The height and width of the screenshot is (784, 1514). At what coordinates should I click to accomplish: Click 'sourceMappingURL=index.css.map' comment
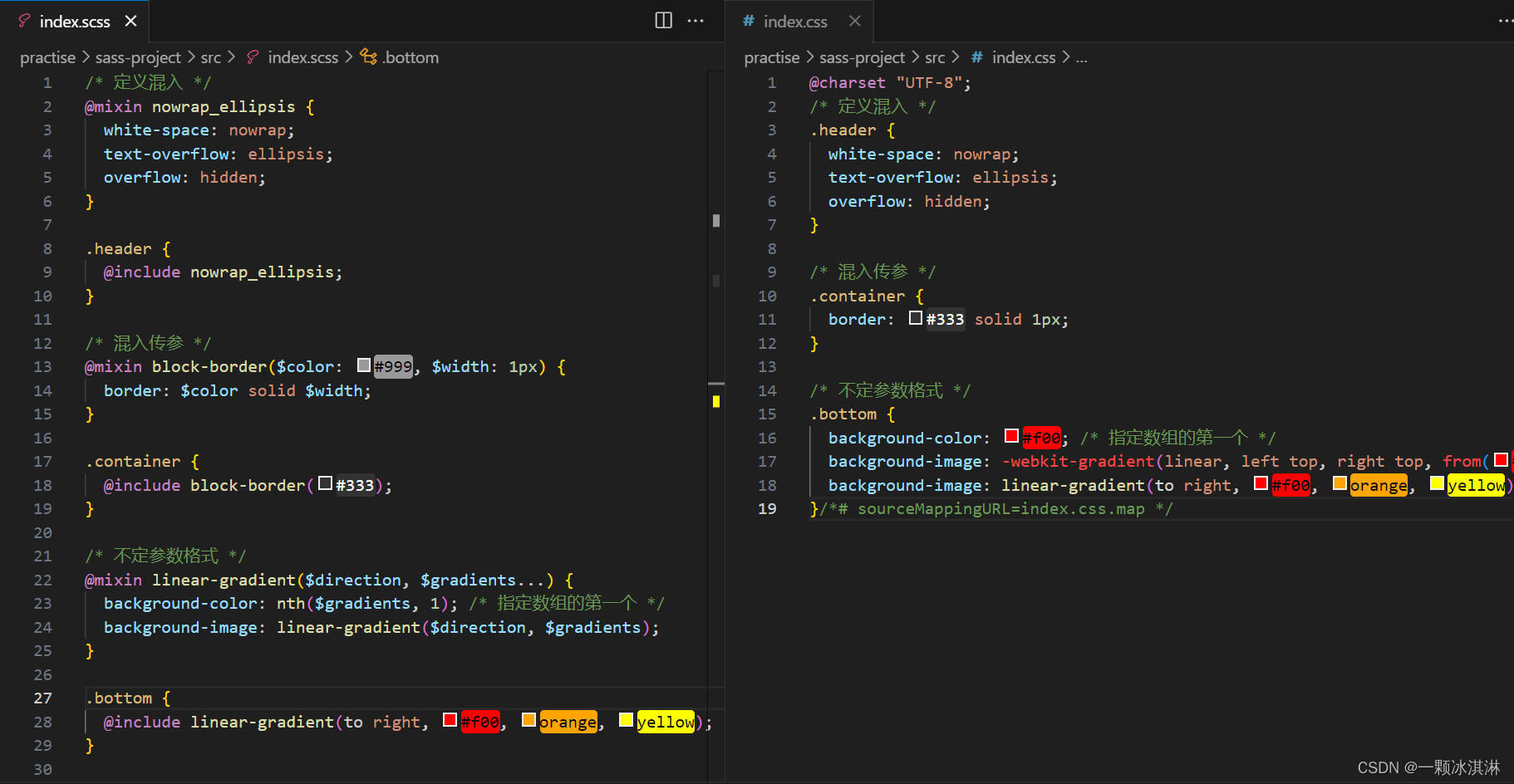[x=1000, y=509]
